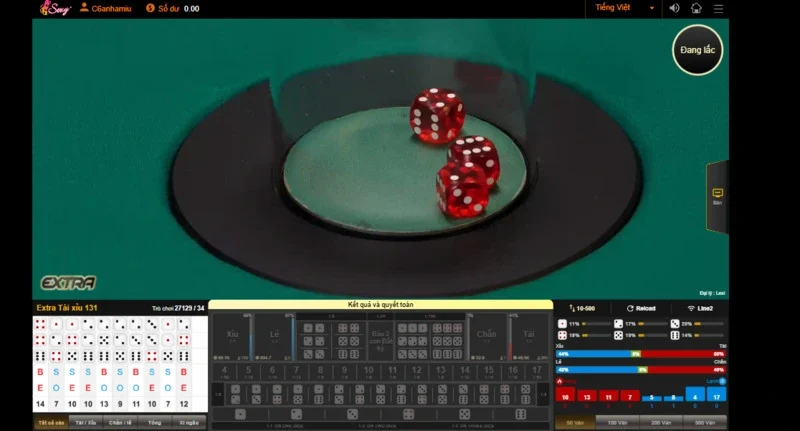Bet on double ones pair

314,328
